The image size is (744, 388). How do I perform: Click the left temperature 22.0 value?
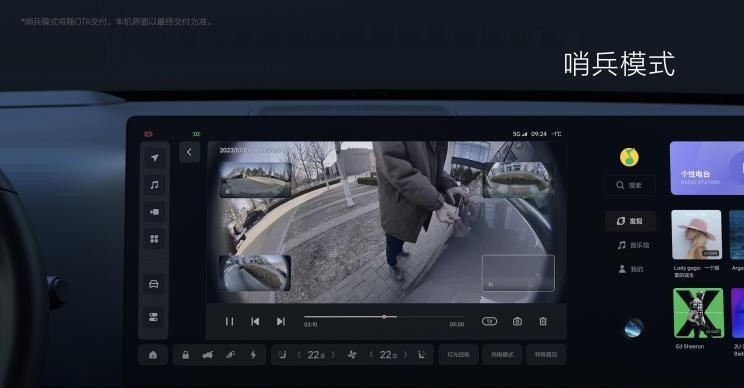tap(316, 355)
